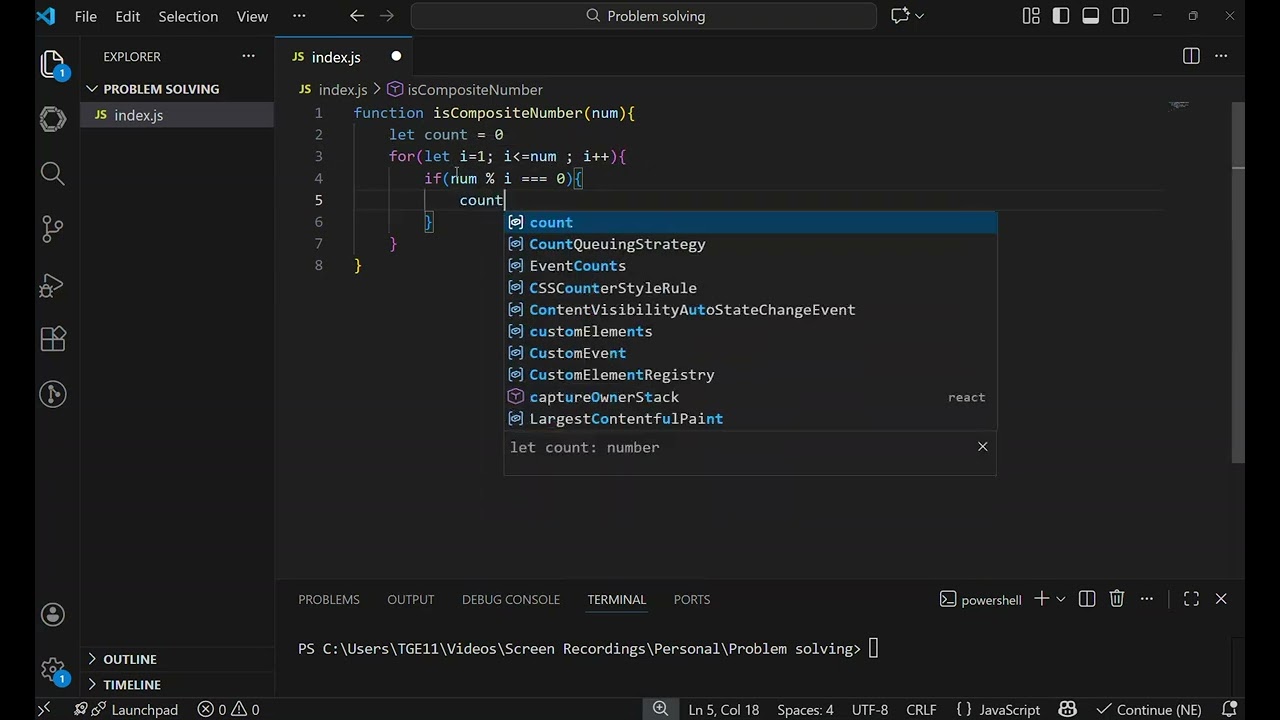Open the Selection menu
The image size is (1280, 720).
point(188,16)
